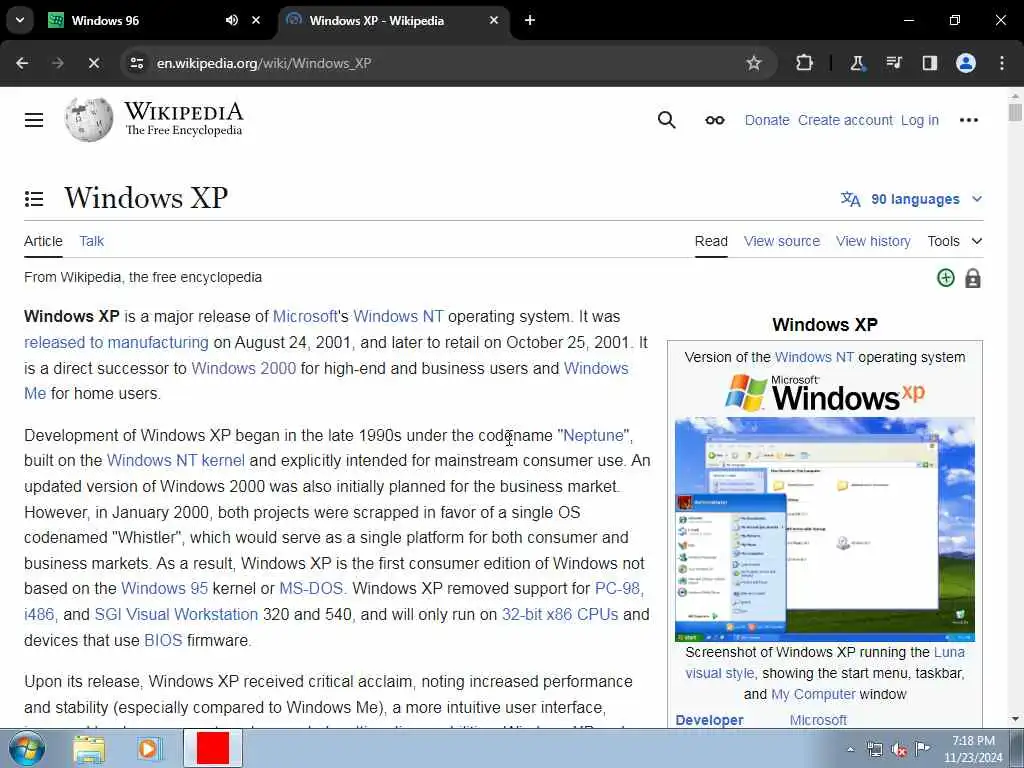1024x768 pixels.
Task: Switch to the Windows XP - Wikipedia tab
Action: (376, 20)
